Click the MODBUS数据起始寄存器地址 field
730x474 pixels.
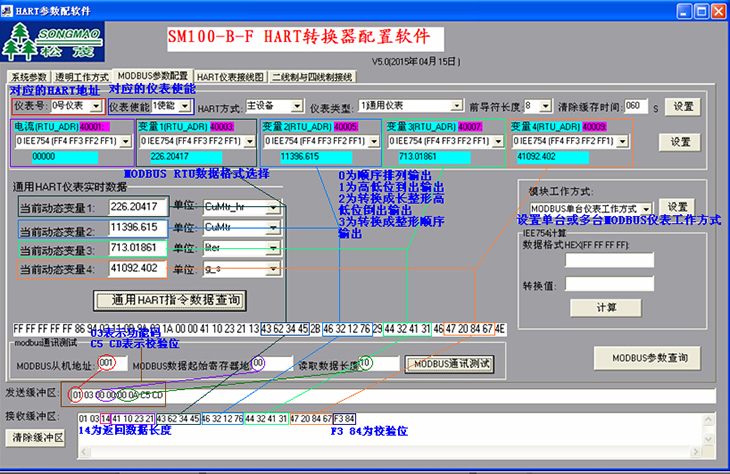(271, 363)
